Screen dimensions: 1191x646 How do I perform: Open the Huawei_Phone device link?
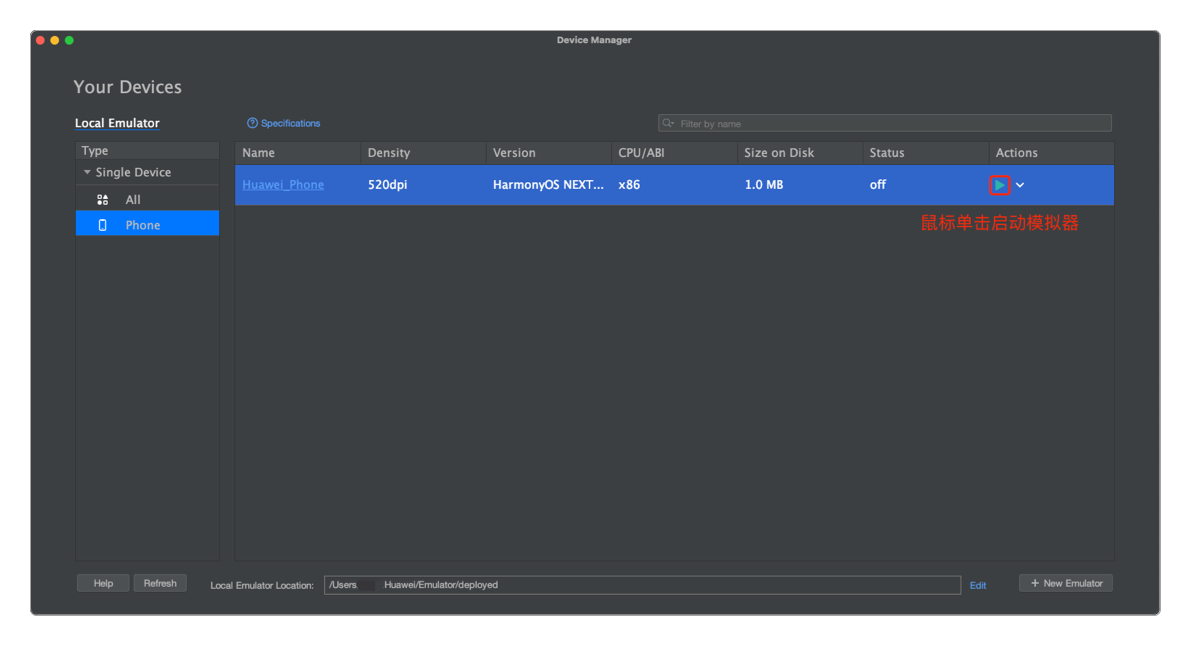click(283, 185)
